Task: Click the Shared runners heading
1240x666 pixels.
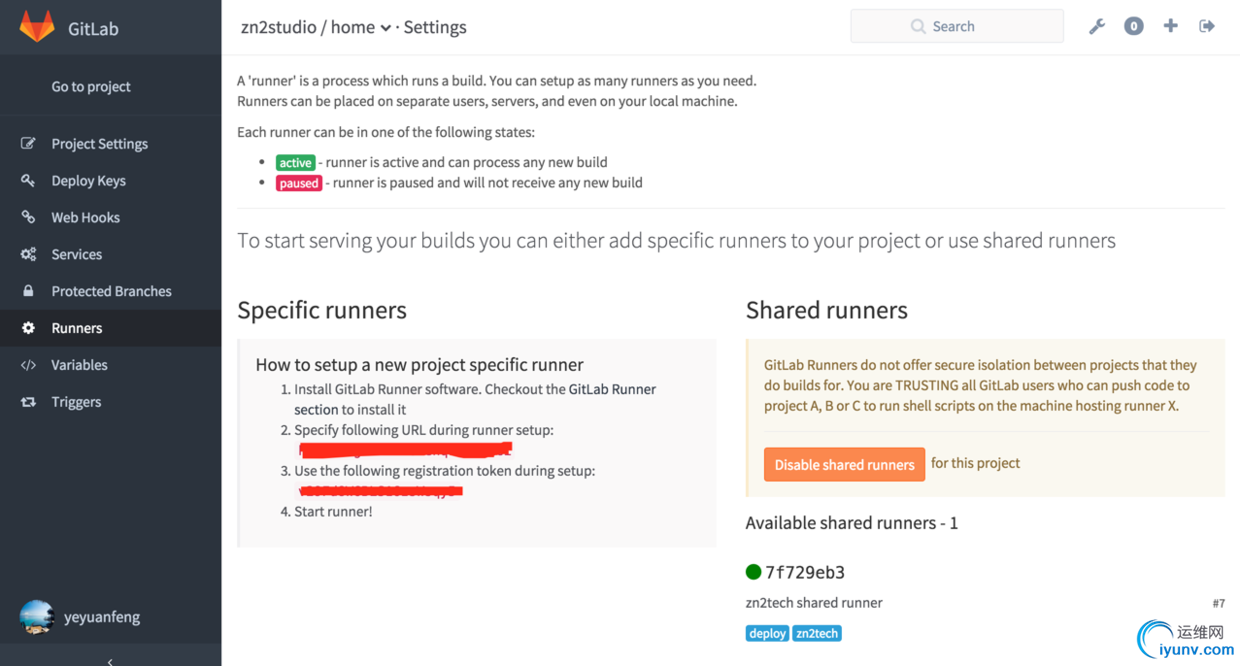Action: click(x=827, y=310)
